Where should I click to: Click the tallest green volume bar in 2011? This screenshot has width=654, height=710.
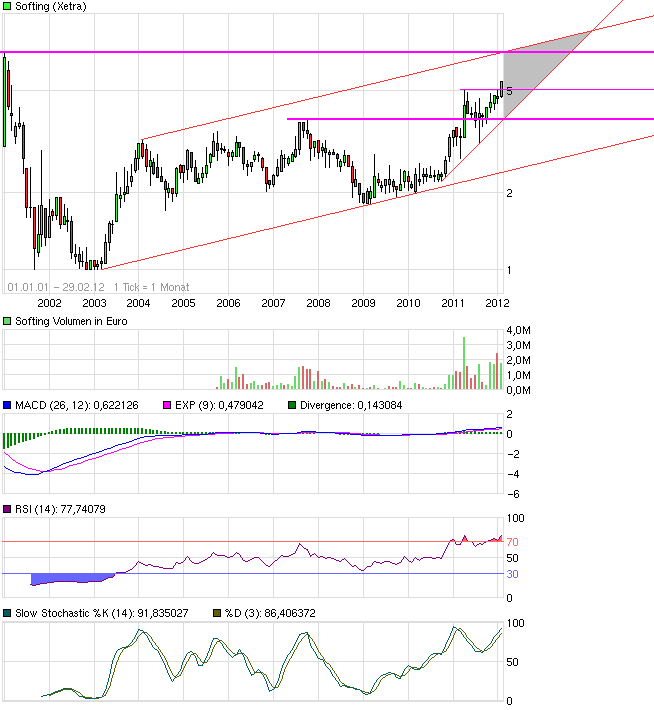(464, 363)
